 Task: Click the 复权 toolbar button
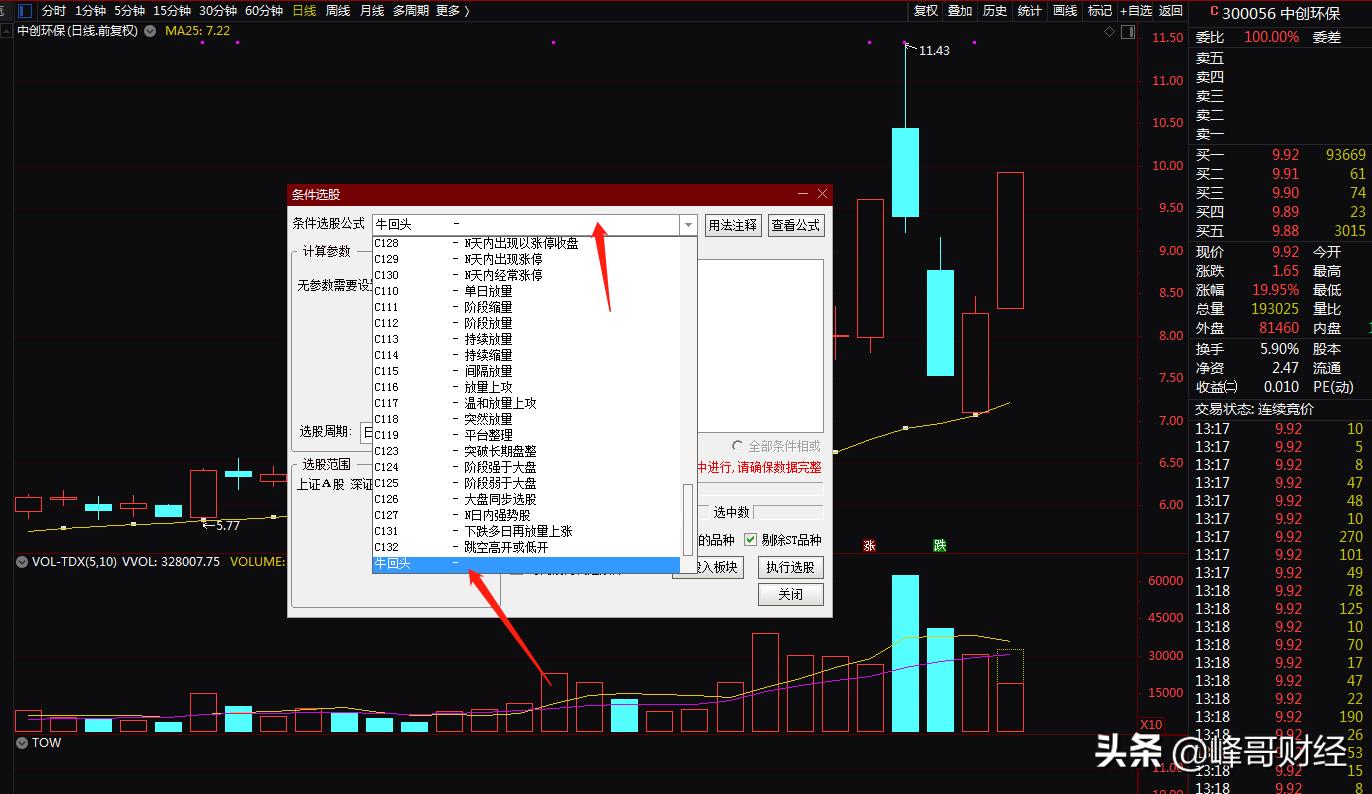click(x=926, y=11)
